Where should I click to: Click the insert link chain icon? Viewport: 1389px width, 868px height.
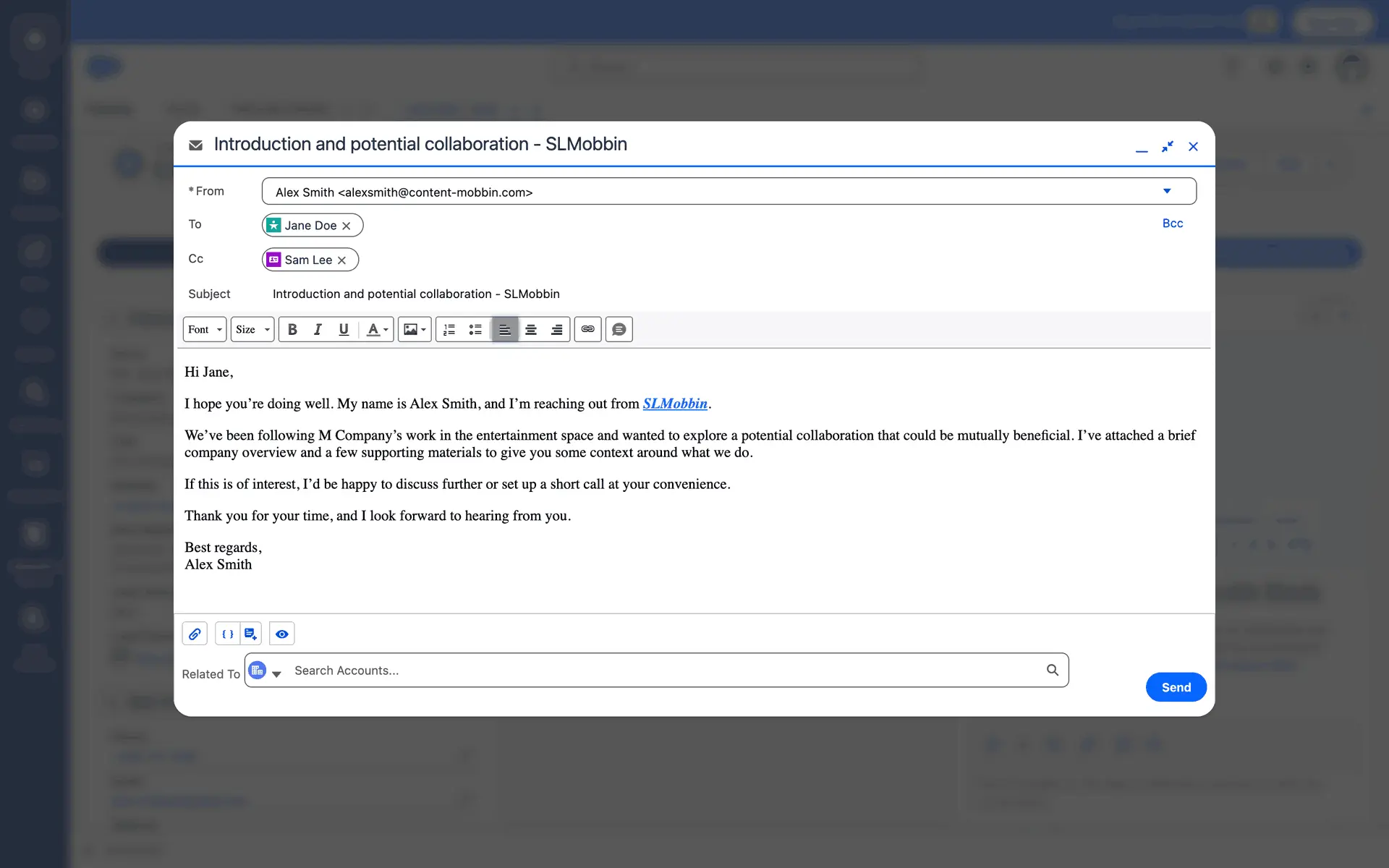(587, 330)
